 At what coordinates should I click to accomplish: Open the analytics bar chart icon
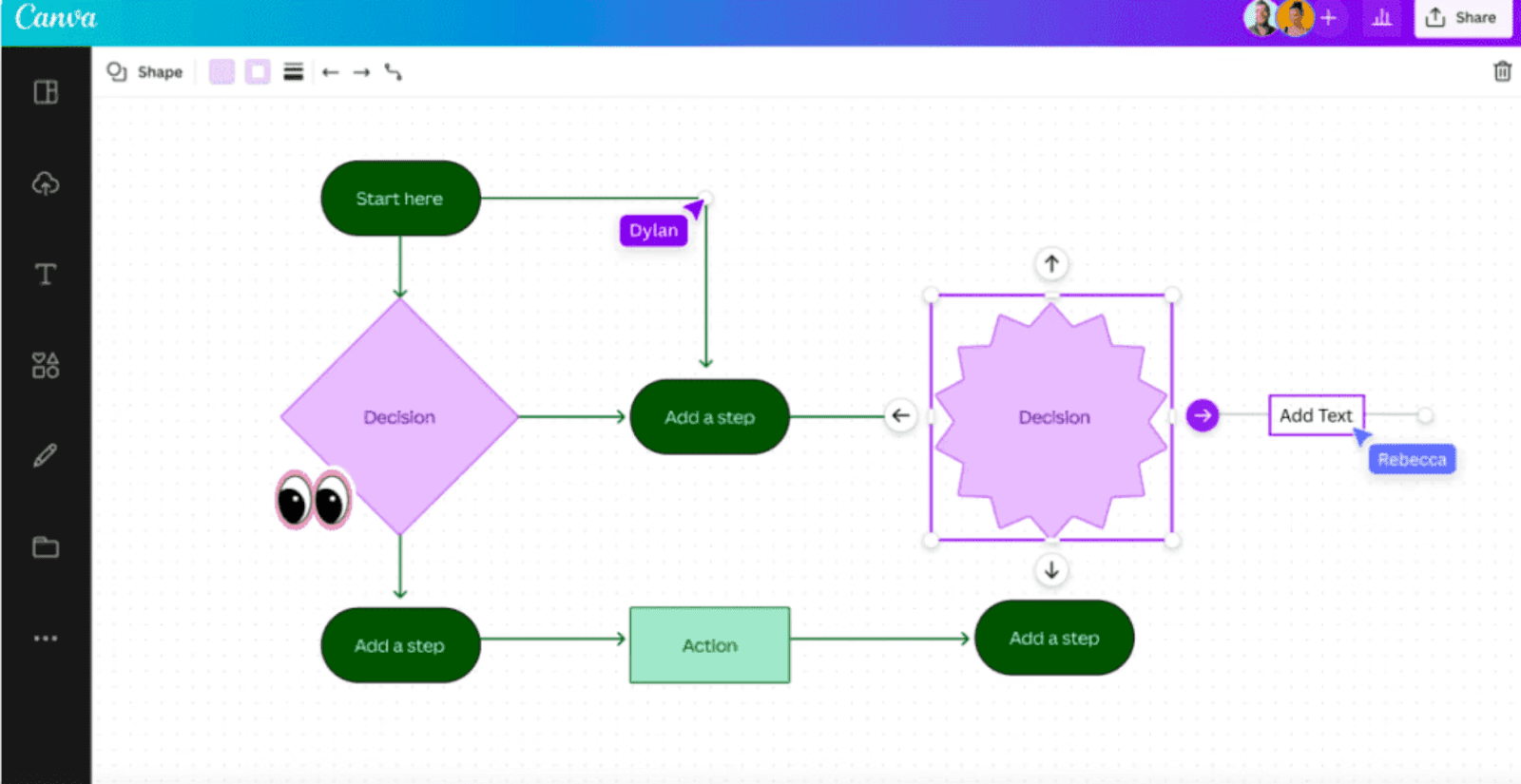(x=1382, y=18)
